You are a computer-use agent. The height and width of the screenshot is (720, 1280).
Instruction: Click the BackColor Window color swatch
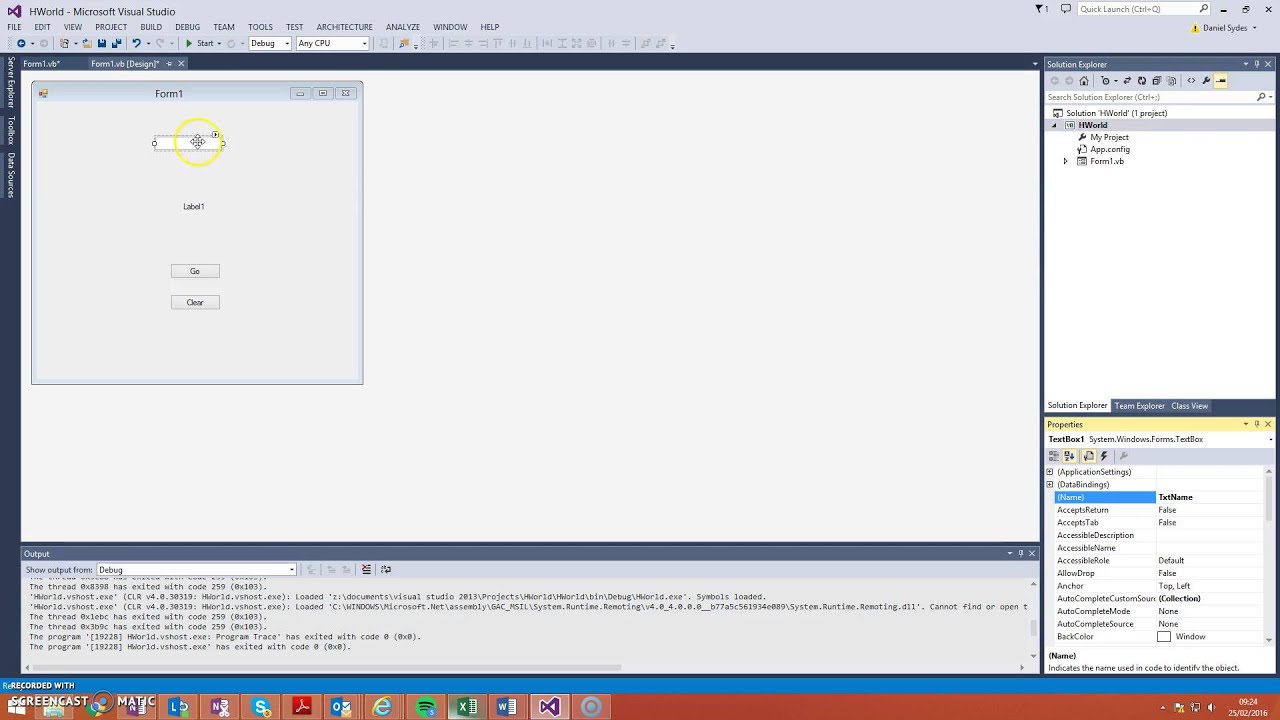tap(1164, 637)
